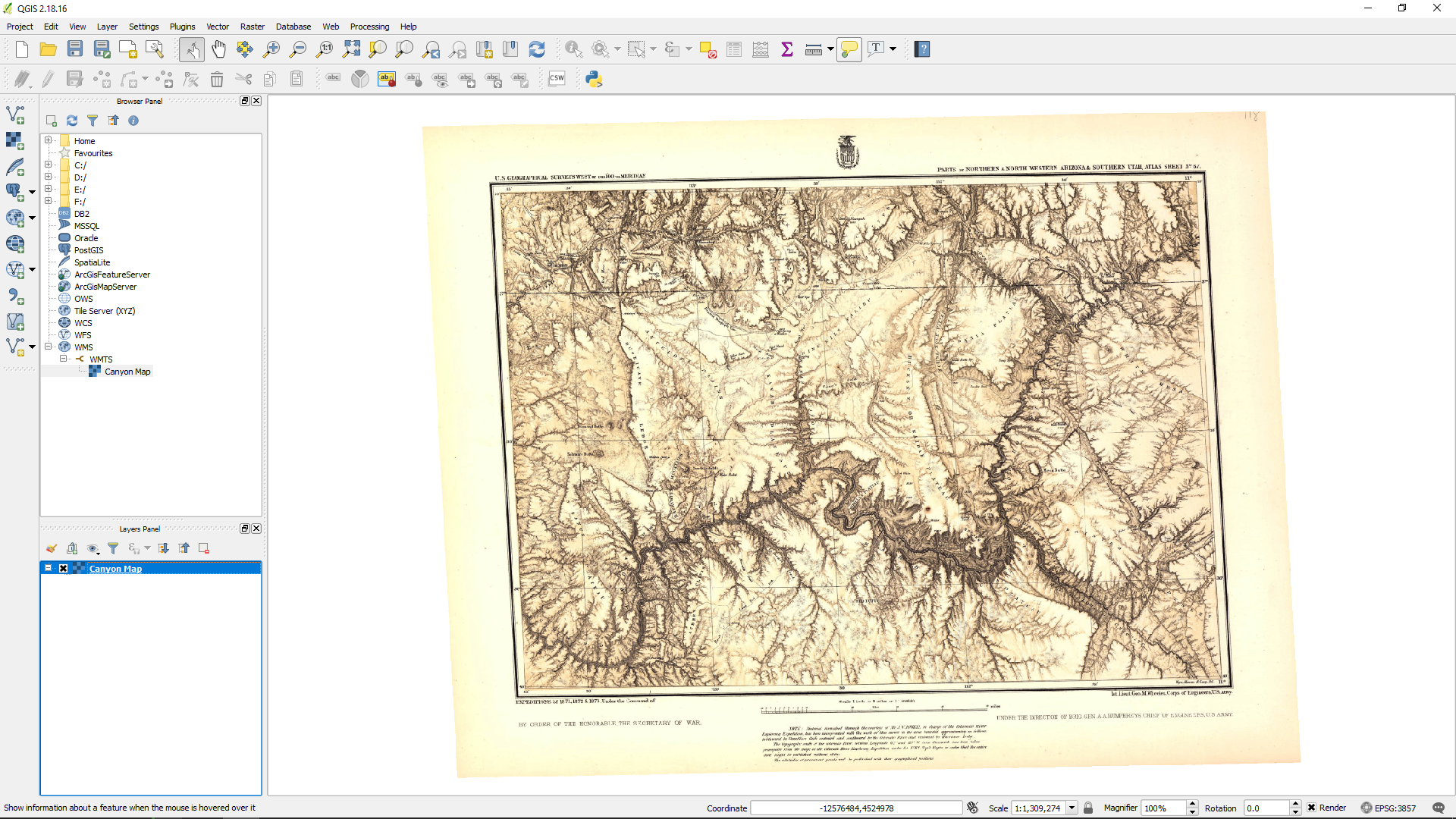Select the Pan Map hand tool
This screenshot has width=1456, height=819.
[x=218, y=49]
